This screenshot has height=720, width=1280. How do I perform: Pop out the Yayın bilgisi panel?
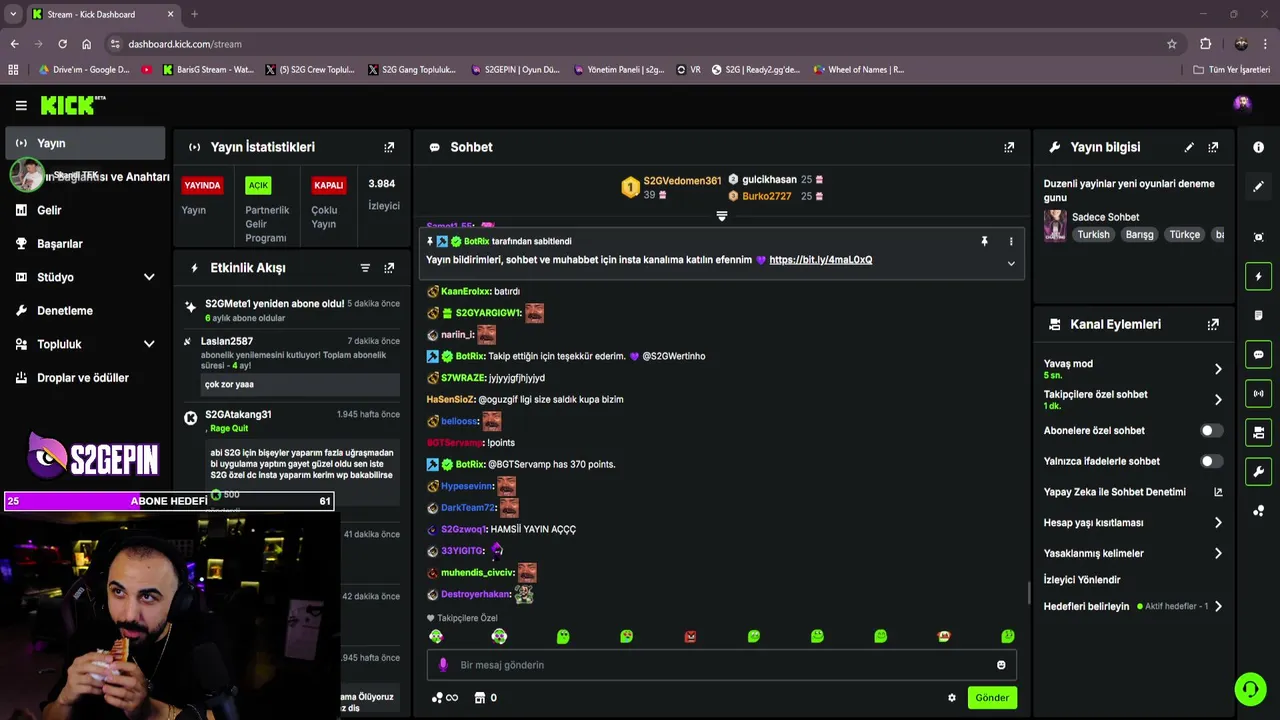pos(1213,147)
